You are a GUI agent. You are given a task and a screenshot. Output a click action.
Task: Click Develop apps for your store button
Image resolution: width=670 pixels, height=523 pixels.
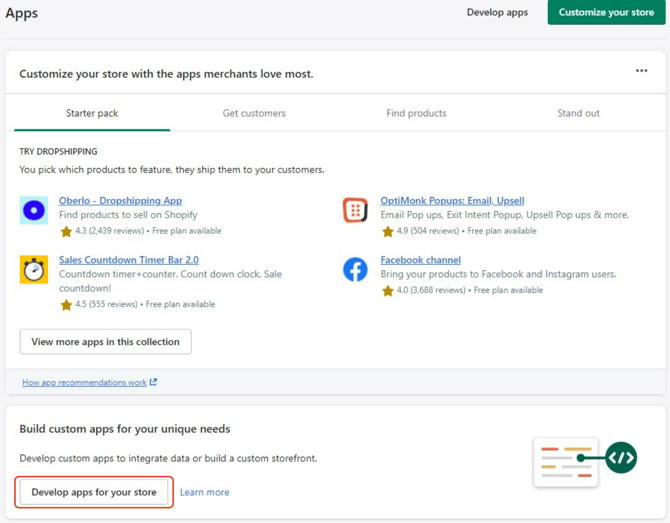[x=94, y=492]
